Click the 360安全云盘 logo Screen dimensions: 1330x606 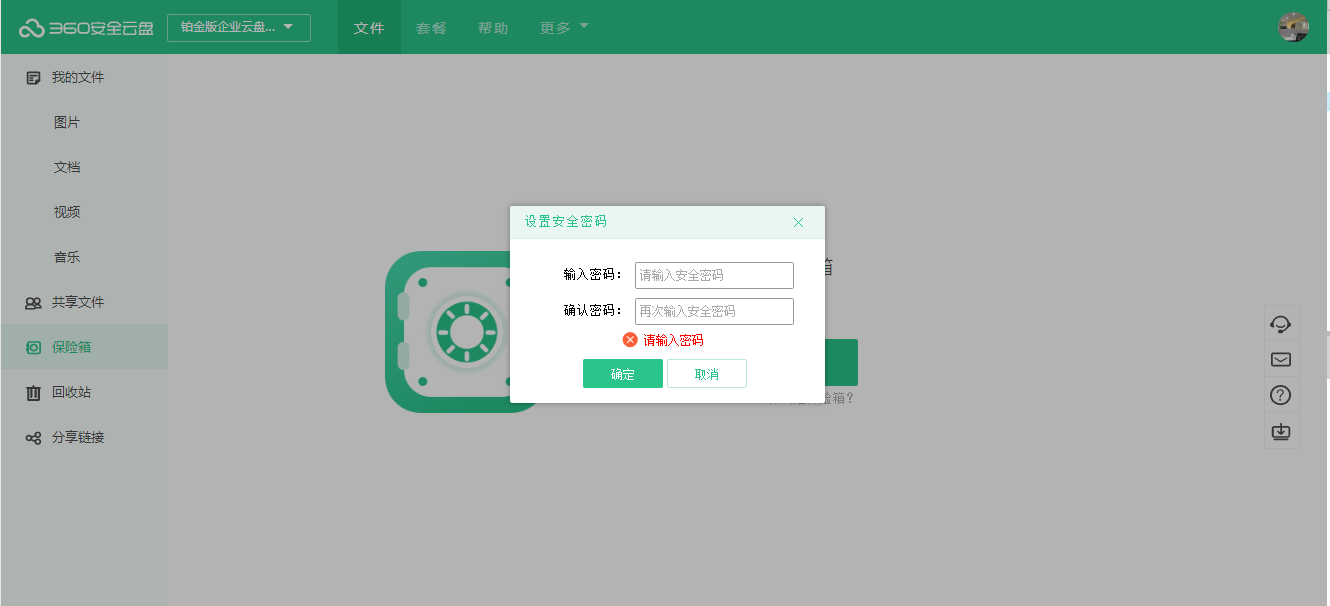point(86,28)
